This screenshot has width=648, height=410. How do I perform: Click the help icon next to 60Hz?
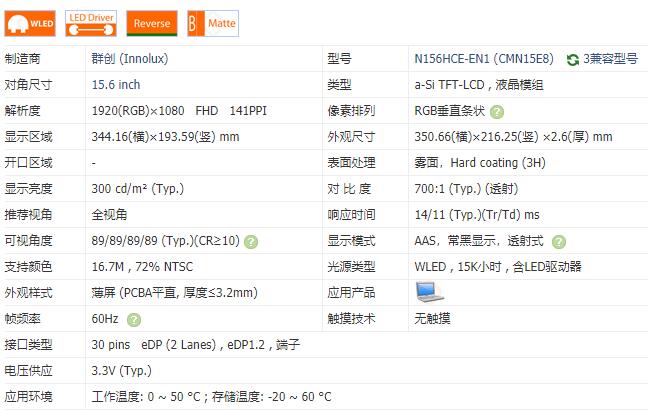click(133, 319)
